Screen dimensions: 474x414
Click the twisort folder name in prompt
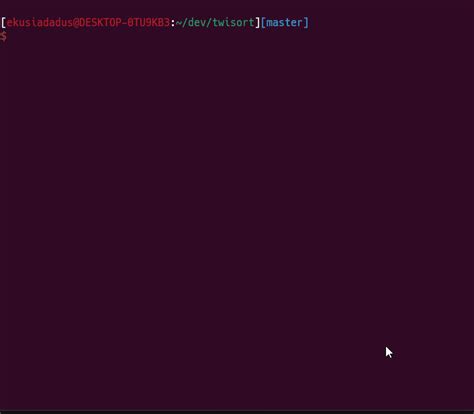(x=234, y=23)
